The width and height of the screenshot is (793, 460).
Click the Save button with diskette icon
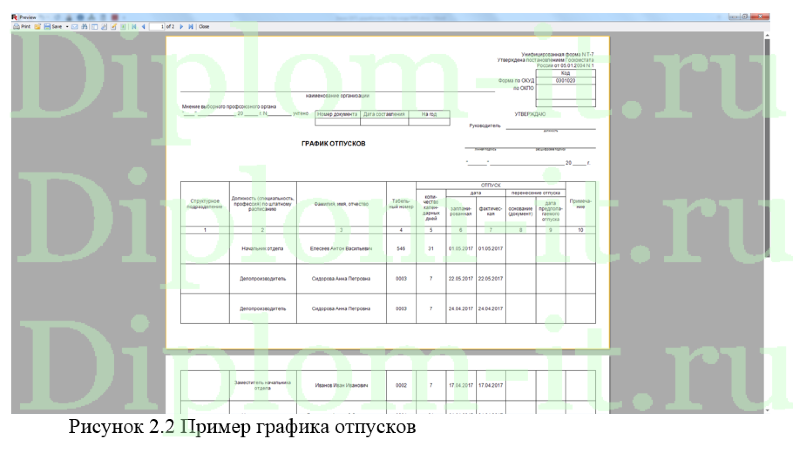coord(53,26)
